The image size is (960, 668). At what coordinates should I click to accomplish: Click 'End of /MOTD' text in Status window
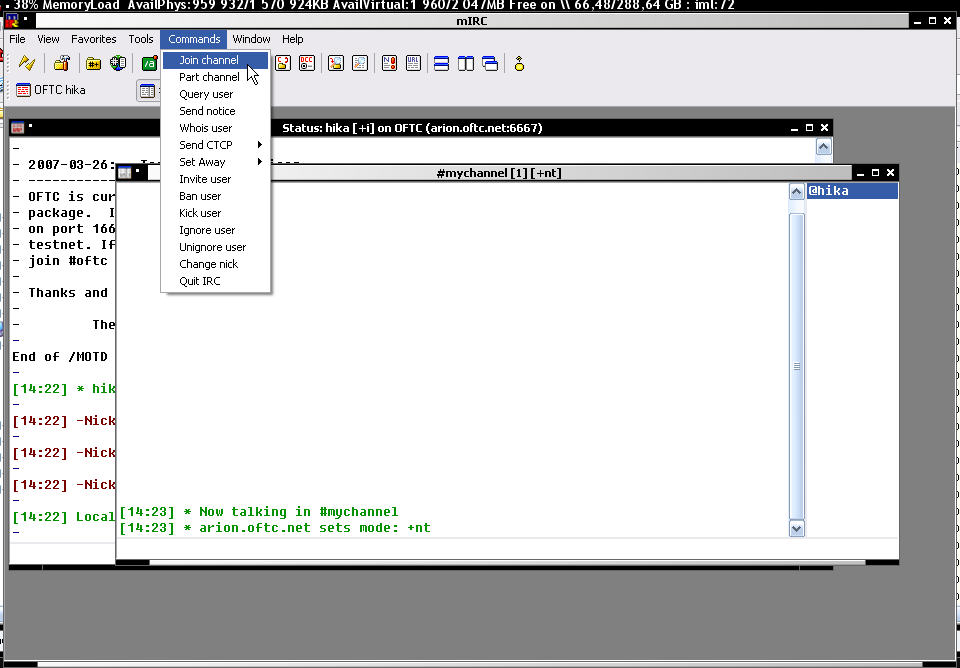60,356
